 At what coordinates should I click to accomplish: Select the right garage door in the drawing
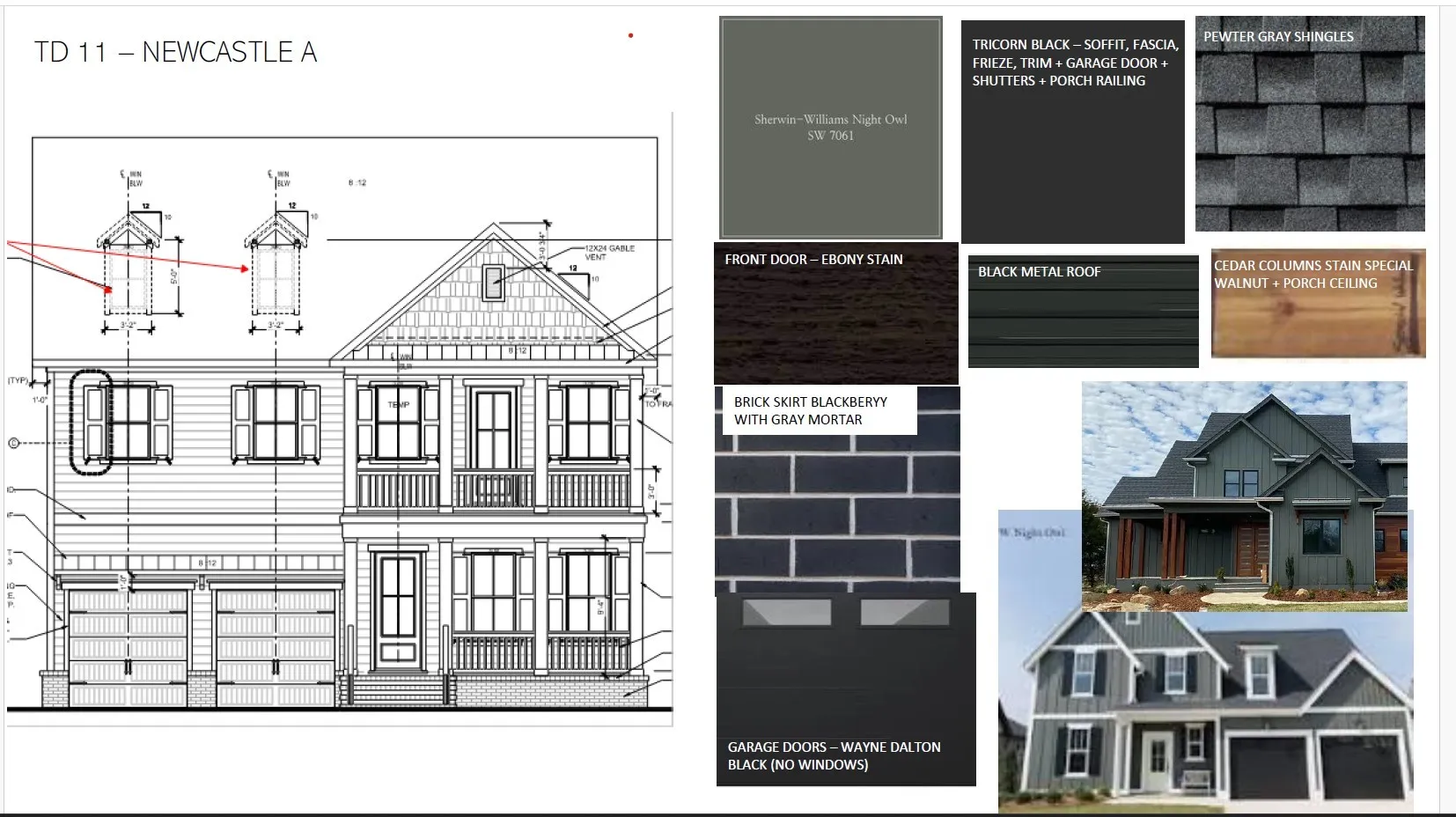276,647
